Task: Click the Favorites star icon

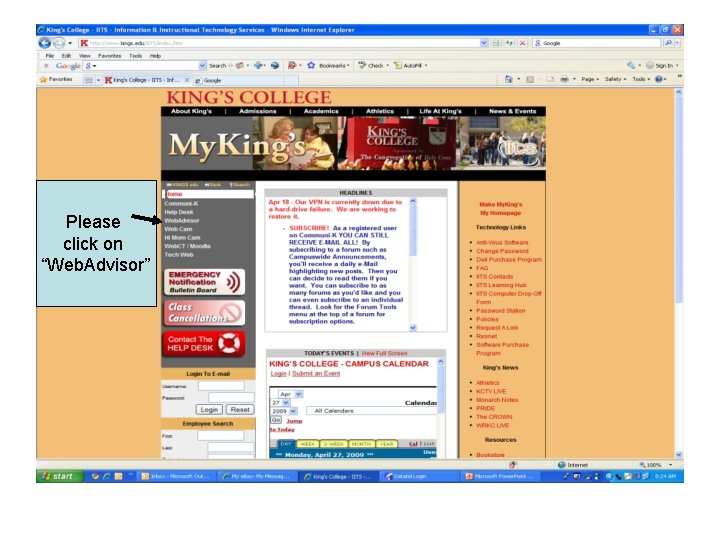Action: point(44,79)
